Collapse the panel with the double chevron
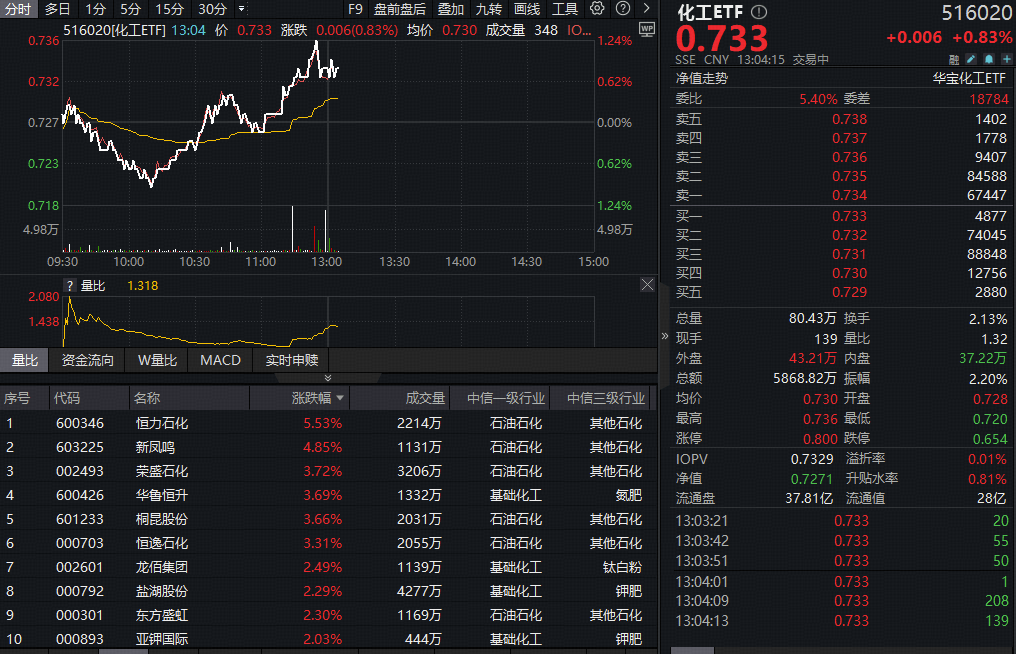This screenshot has width=1016, height=654. coord(663,337)
